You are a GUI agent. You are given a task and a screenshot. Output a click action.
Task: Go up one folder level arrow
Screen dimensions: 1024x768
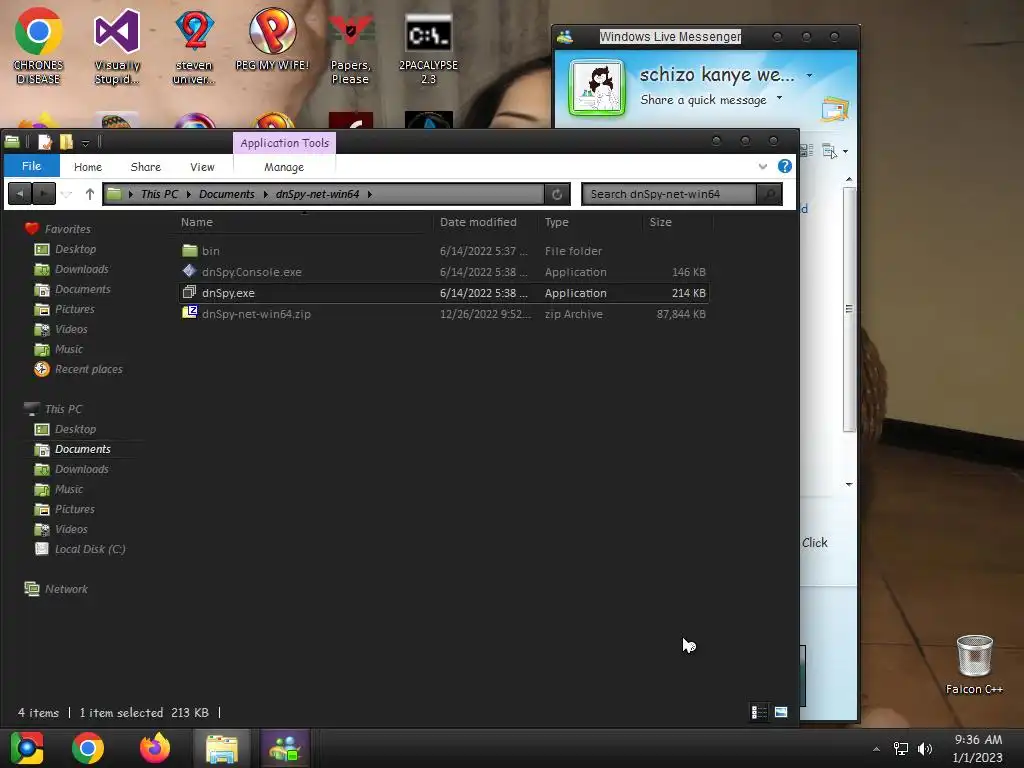[89, 194]
